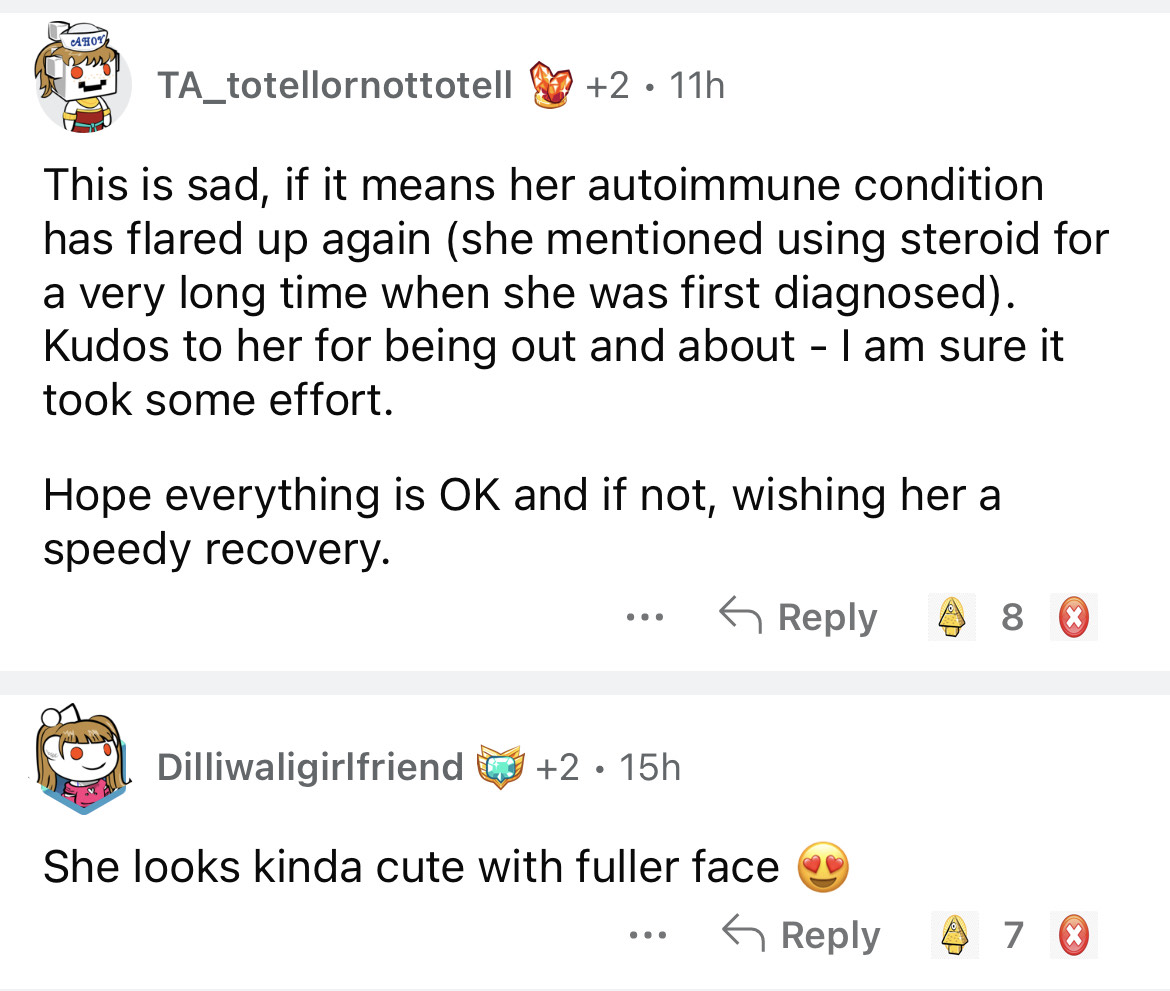Open the three-dot menu on Dilliwaligirlfriend's comment
Image resolution: width=1170 pixels, height=991 pixels.
(644, 935)
